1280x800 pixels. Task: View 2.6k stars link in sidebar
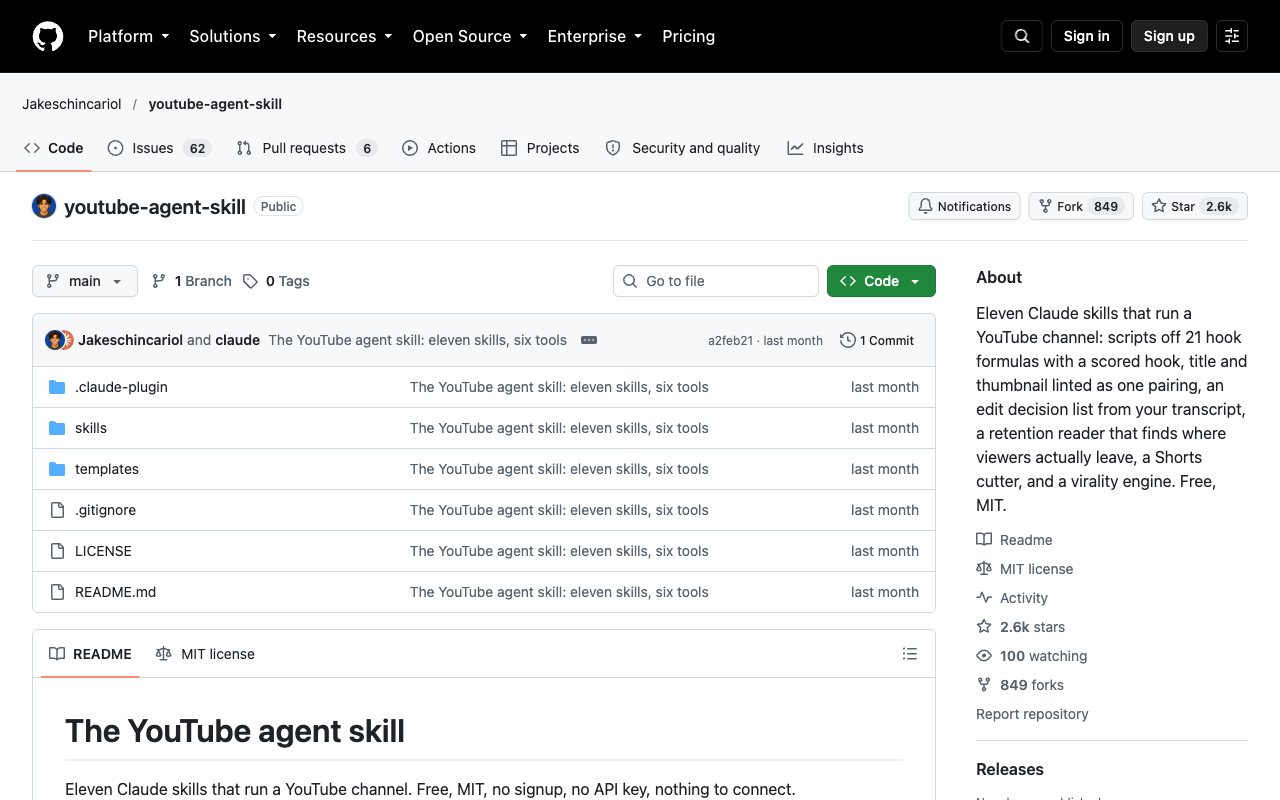(1020, 627)
